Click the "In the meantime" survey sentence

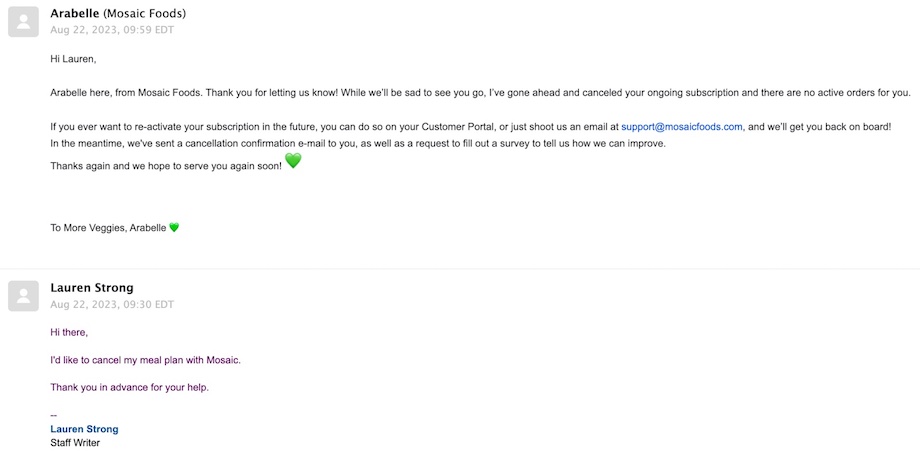(357, 144)
